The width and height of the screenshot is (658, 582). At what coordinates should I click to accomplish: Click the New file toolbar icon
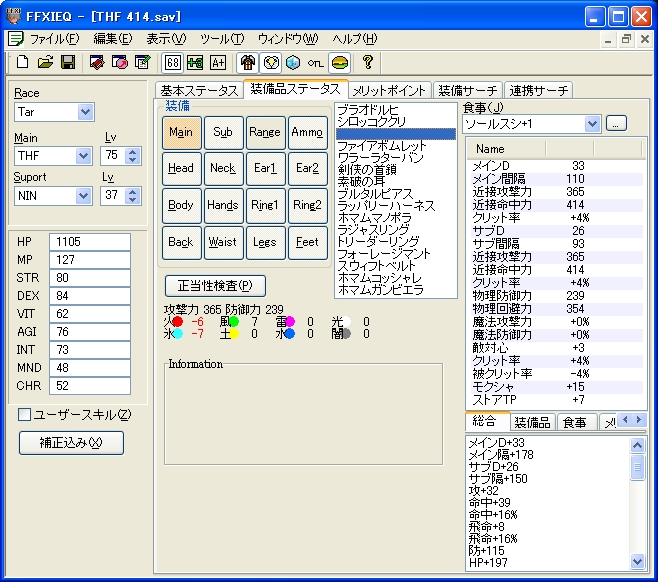tap(22, 63)
